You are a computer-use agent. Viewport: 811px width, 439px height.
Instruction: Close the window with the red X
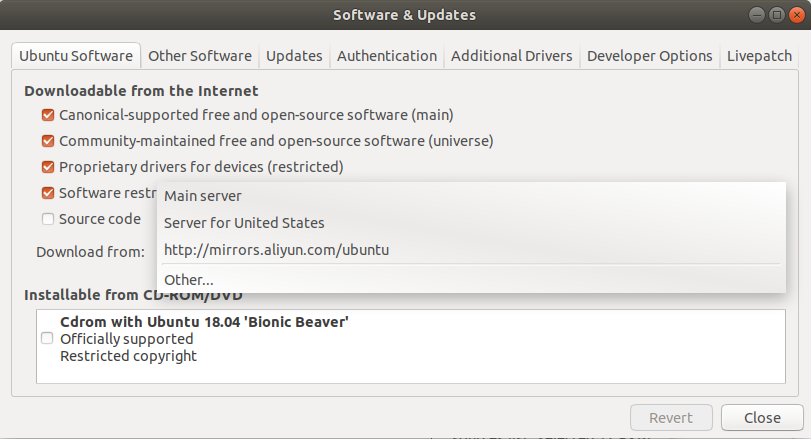797,15
